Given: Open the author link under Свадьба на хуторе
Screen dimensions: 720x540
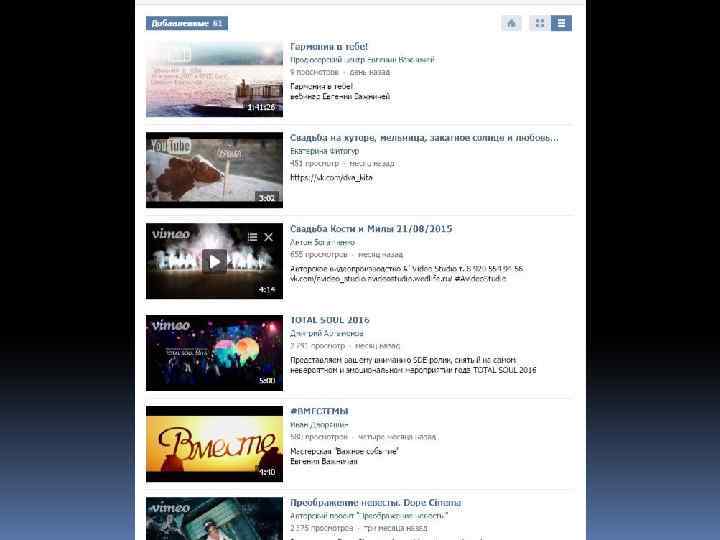Looking at the screenshot, I should coord(325,151).
